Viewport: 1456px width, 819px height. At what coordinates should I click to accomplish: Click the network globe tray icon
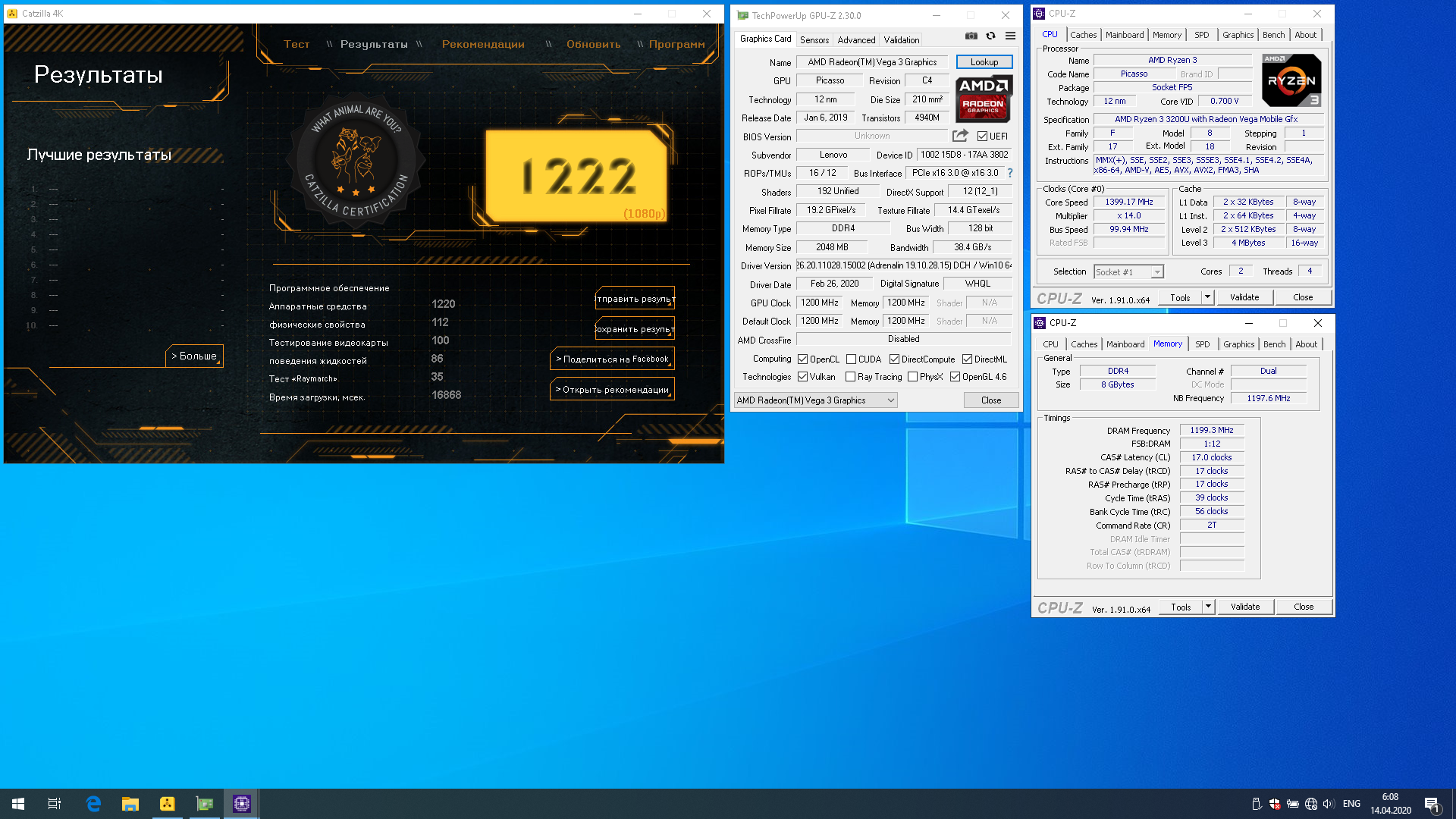[1311, 804]
